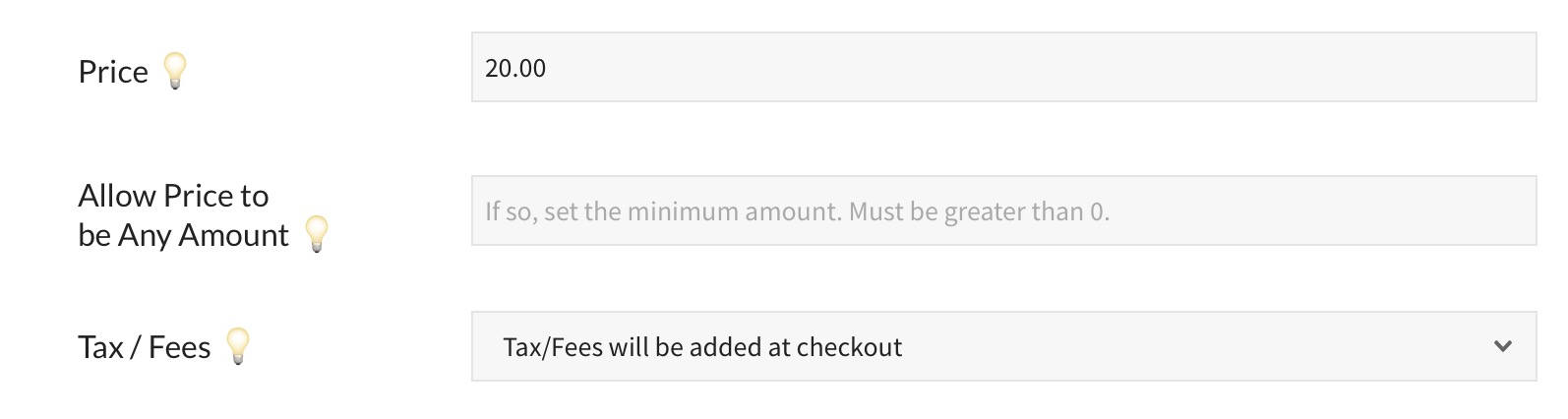
Task: Place cursor on the 20.00 price value
Action: 515,68
